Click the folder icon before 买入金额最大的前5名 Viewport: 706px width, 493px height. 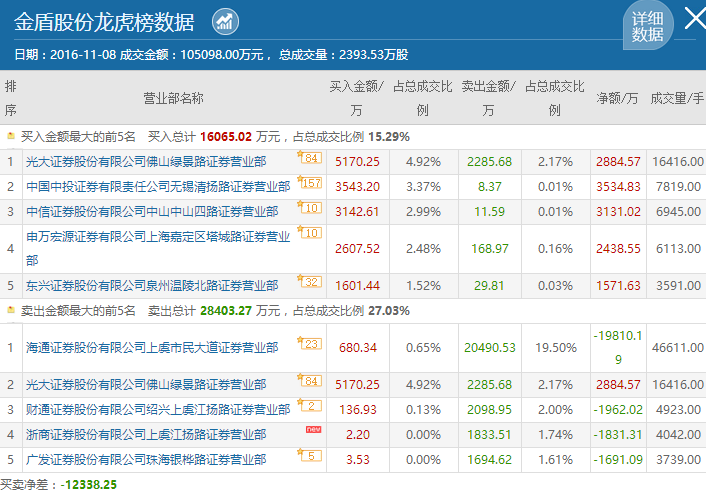pos(11,136)
